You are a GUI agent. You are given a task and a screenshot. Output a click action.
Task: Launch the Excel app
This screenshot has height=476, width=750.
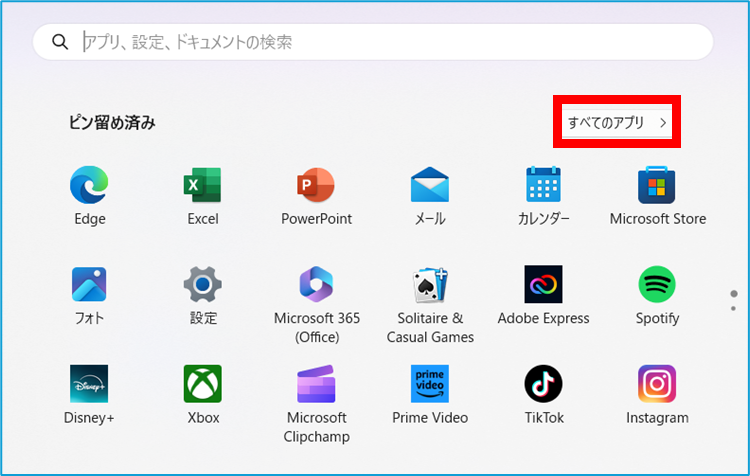[x=202, y=186]
